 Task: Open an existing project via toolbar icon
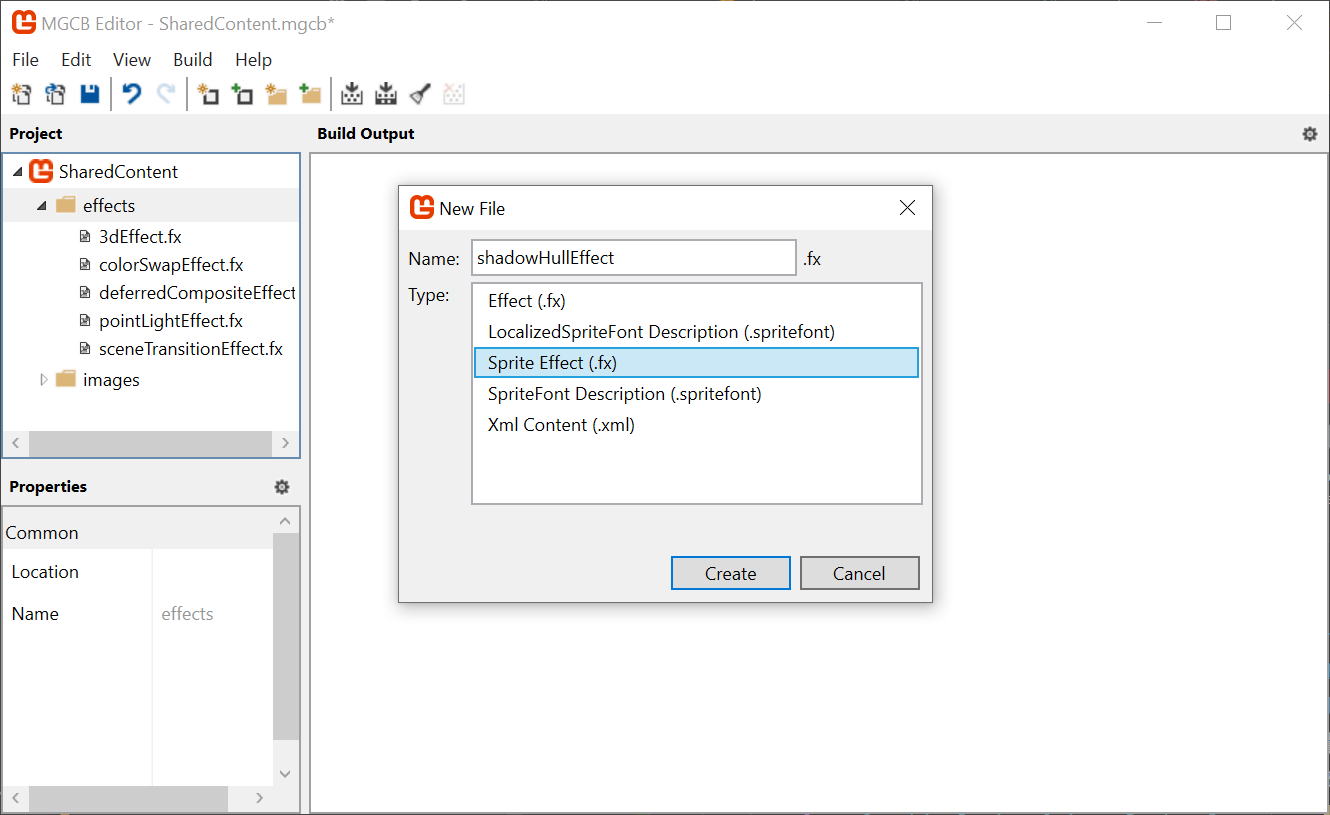55,93
